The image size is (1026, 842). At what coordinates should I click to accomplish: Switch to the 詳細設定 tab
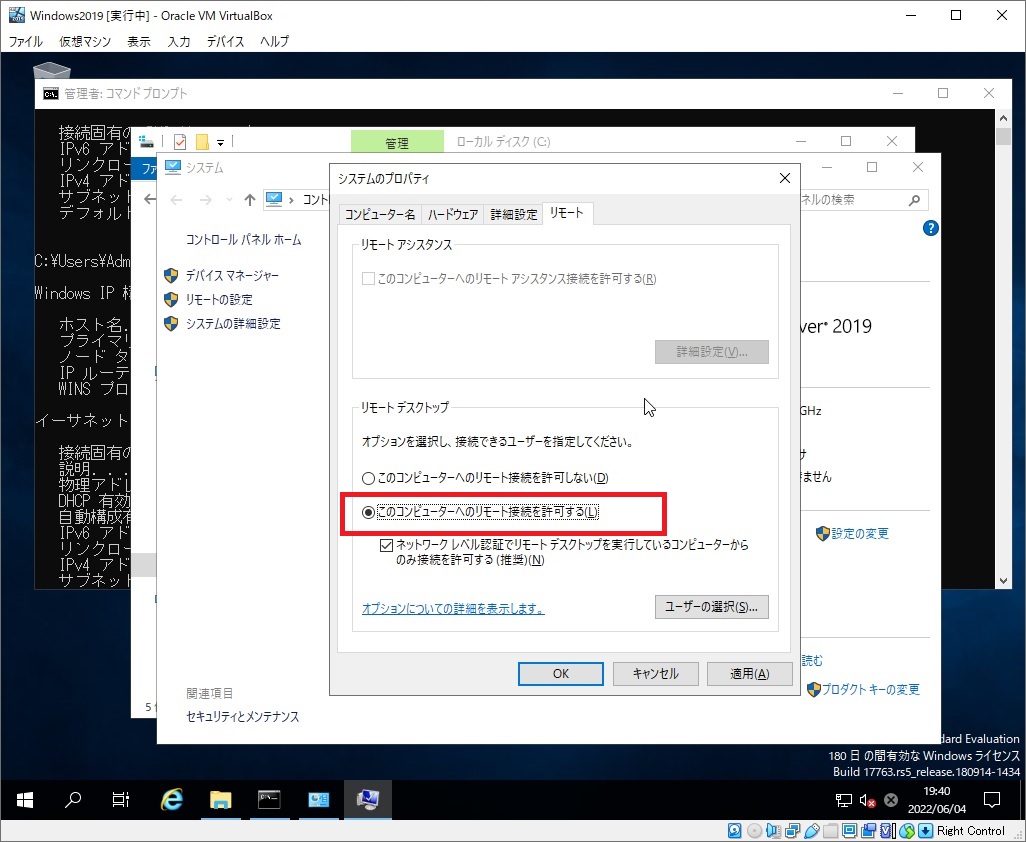tap(514, 214)
